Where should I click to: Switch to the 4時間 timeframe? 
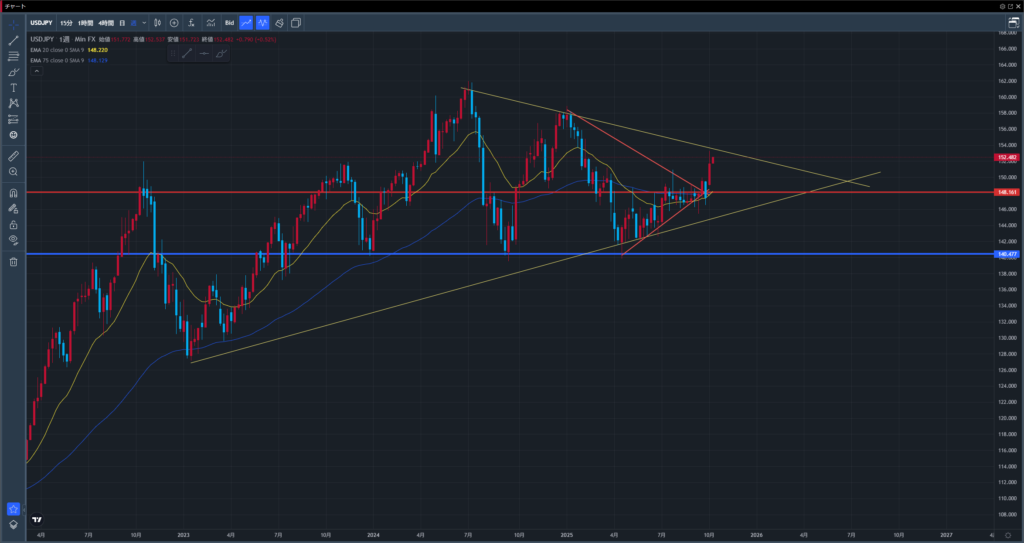click(x=105, y=22)
